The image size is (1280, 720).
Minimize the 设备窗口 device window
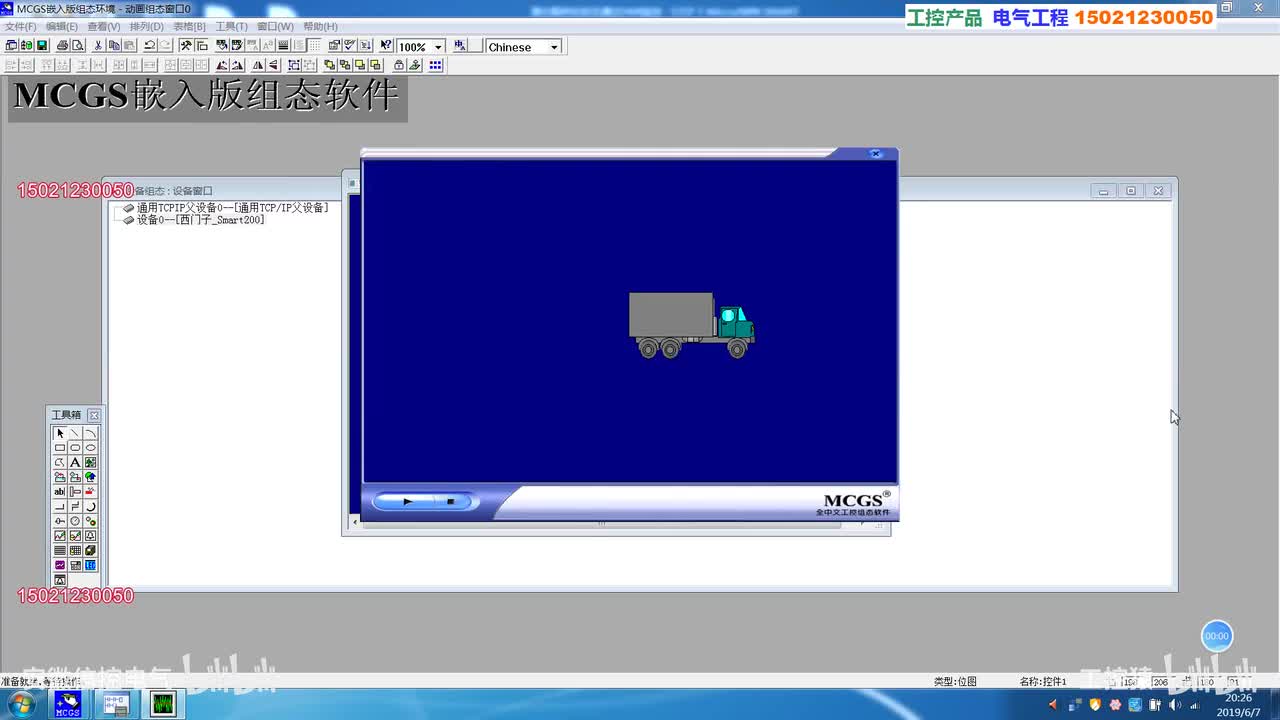click(1104, 191)
